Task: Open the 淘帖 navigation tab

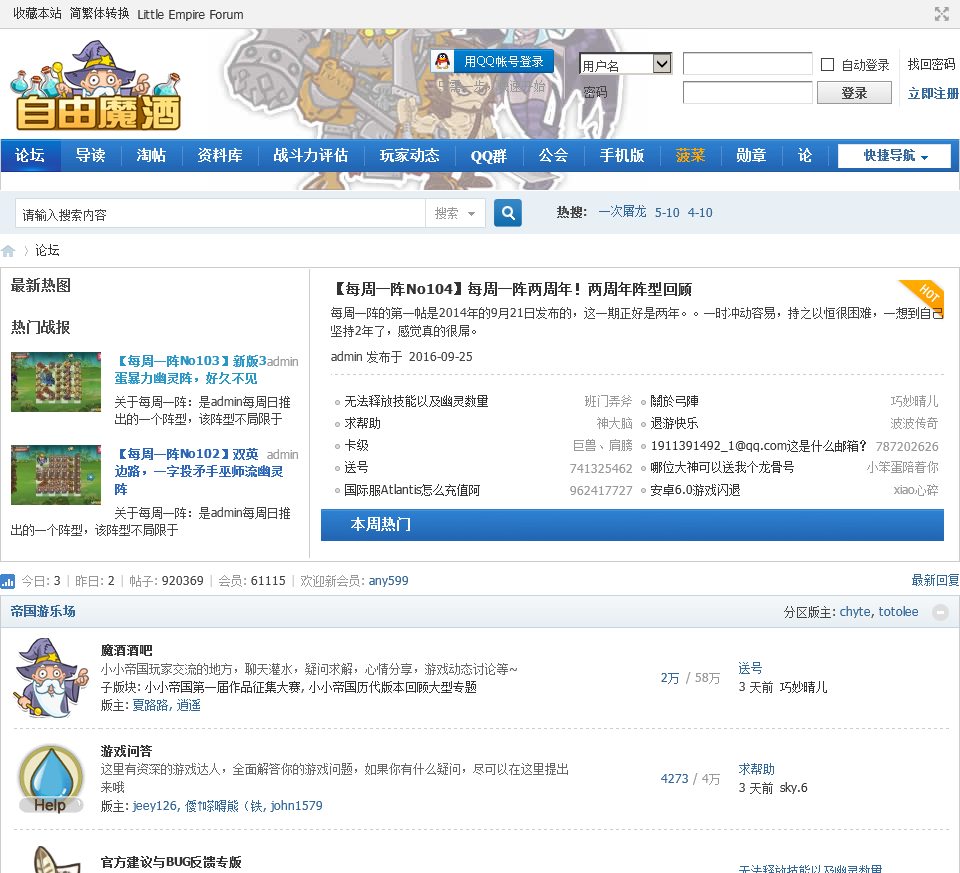Action: pos(151,155)
